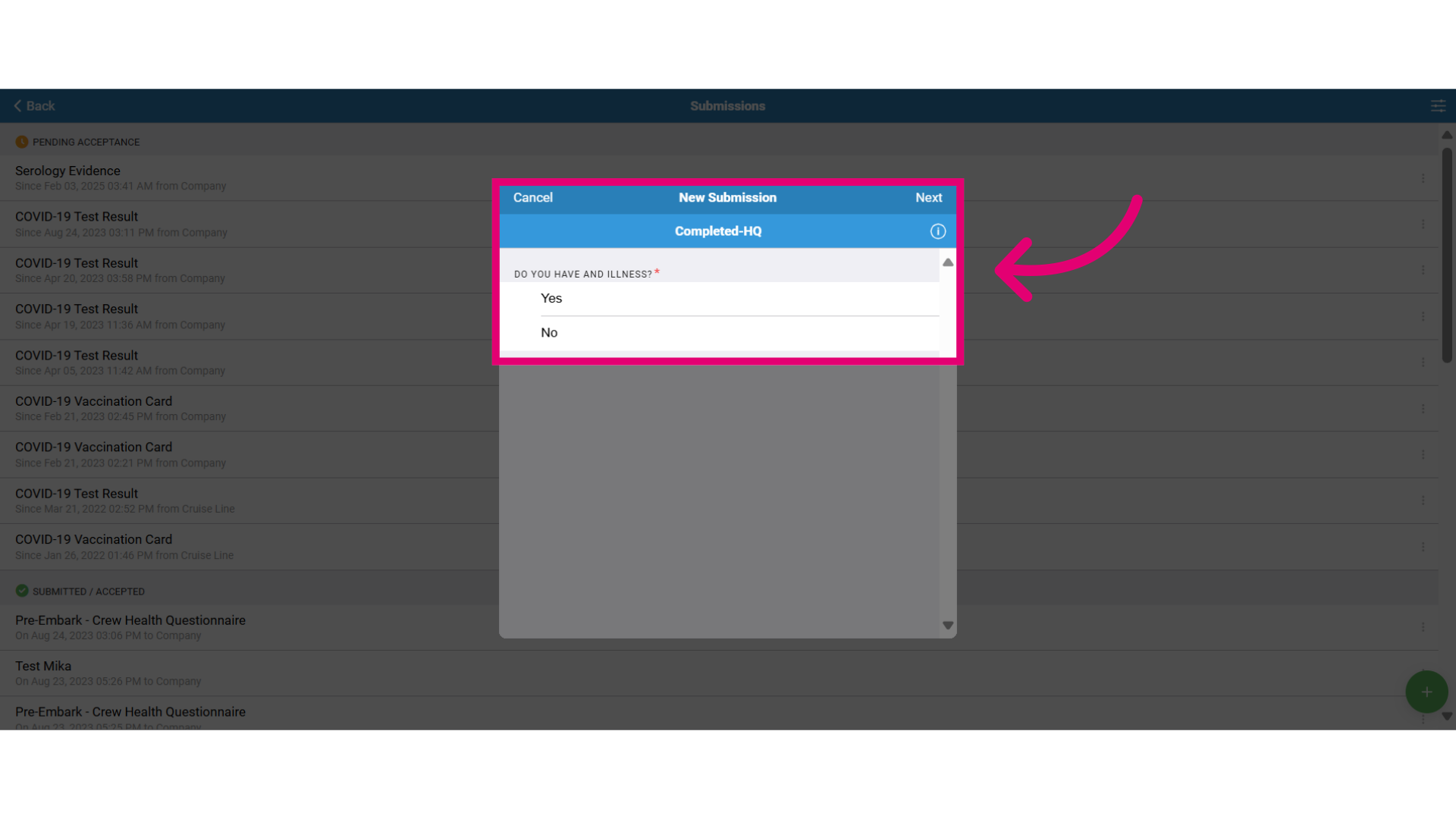Go Back from the Submissions screen
Viewport: 1456px width, 819px height.
pos(34,106)
